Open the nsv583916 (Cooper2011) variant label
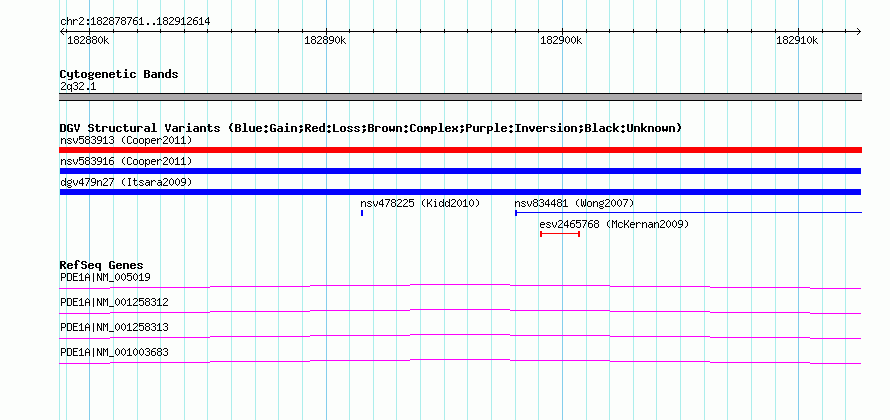 pos(126,162)
